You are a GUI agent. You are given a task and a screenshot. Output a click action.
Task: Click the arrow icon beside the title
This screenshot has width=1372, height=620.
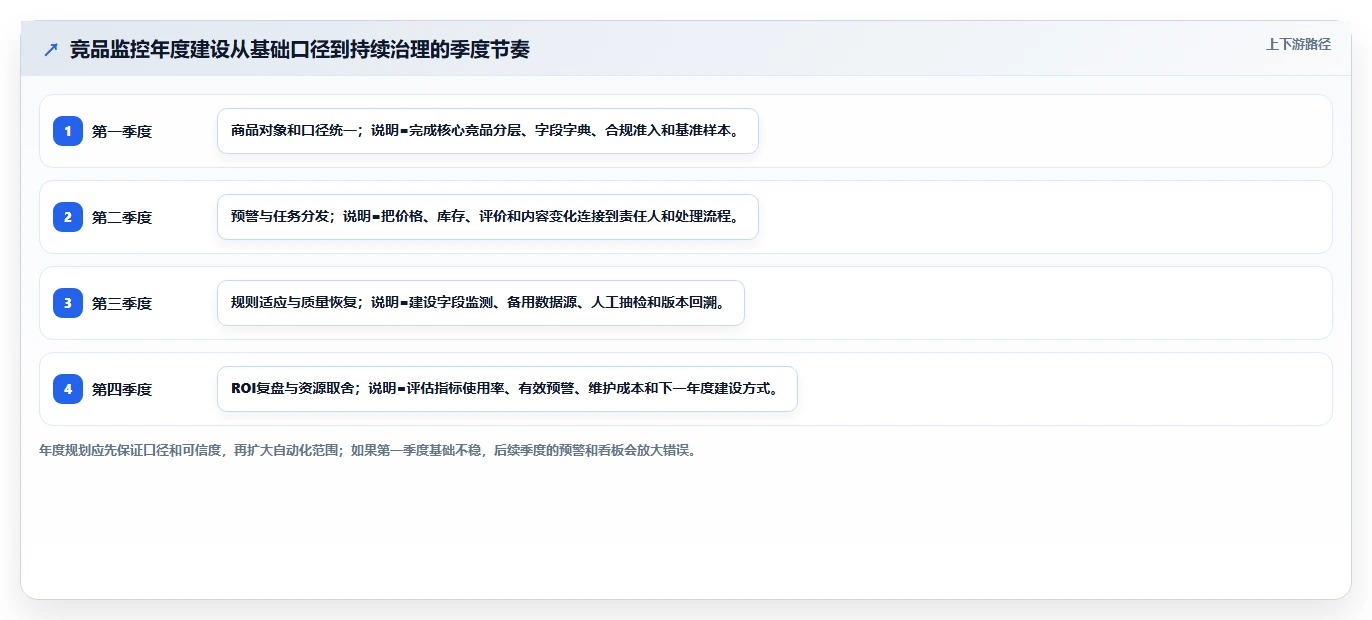51,50
